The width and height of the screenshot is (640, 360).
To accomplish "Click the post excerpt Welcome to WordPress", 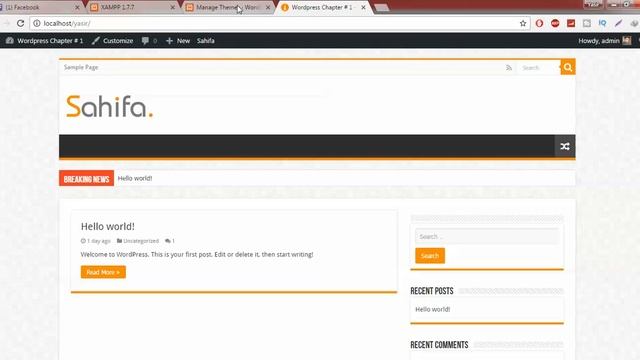I will click(197, 254).
